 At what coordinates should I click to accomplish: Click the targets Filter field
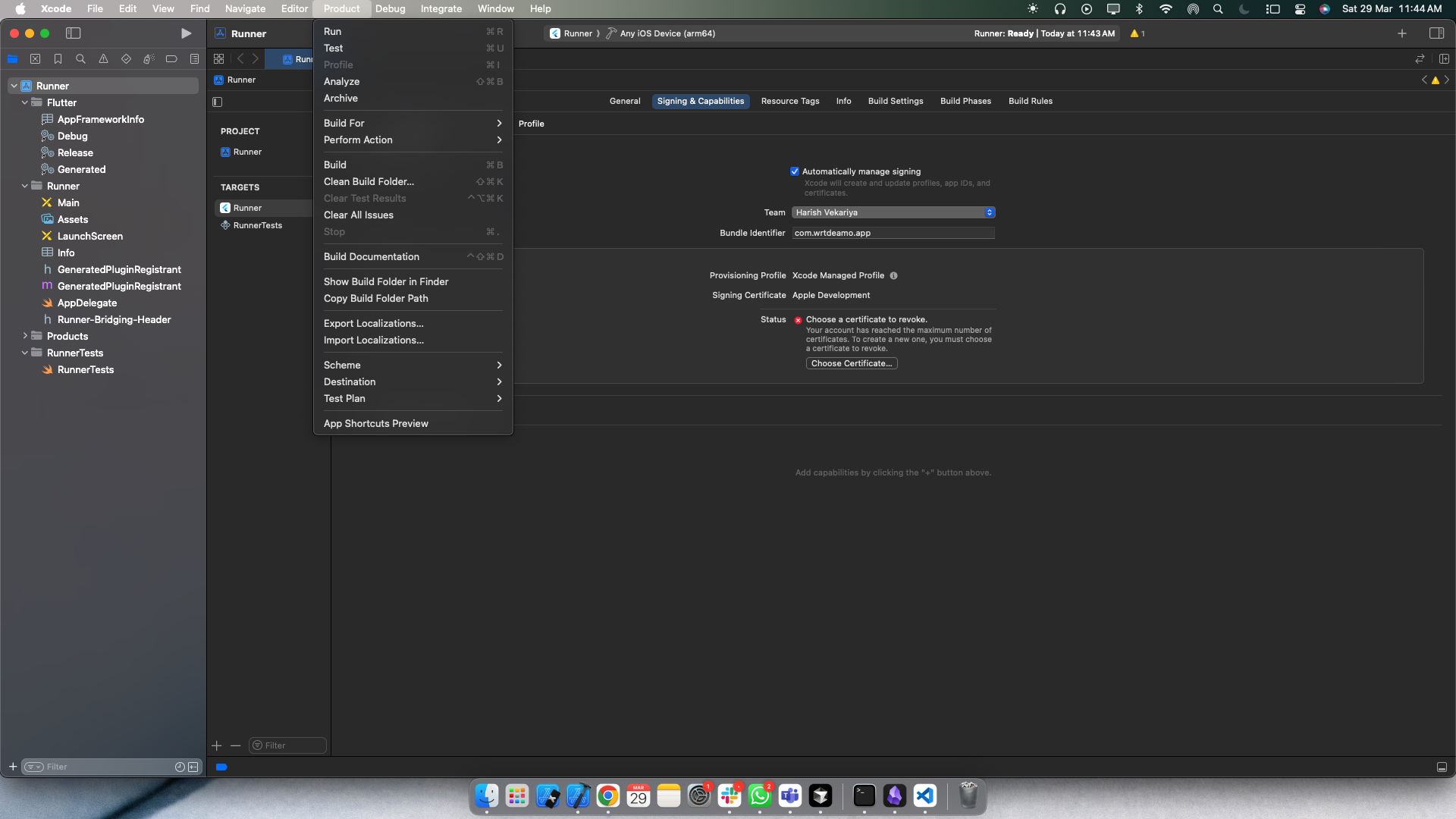(x=287, y=745)
